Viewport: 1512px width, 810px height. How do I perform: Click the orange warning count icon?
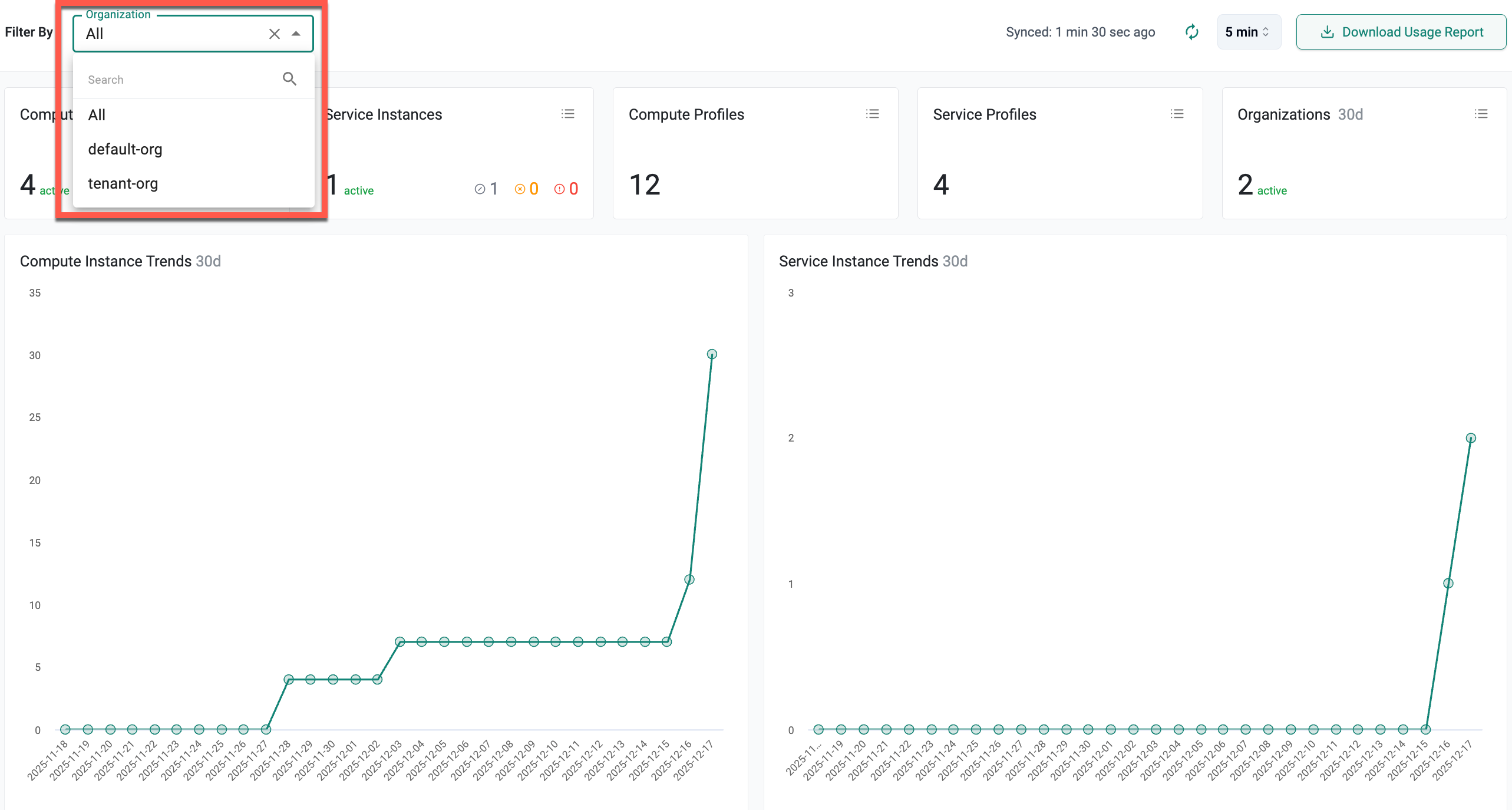pos(520,189)
